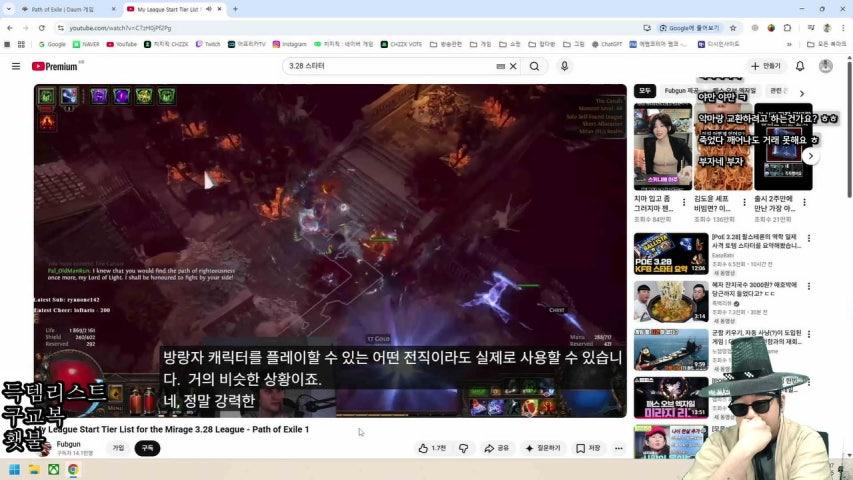Click the 가입 join button

click(x=118, y=448)
